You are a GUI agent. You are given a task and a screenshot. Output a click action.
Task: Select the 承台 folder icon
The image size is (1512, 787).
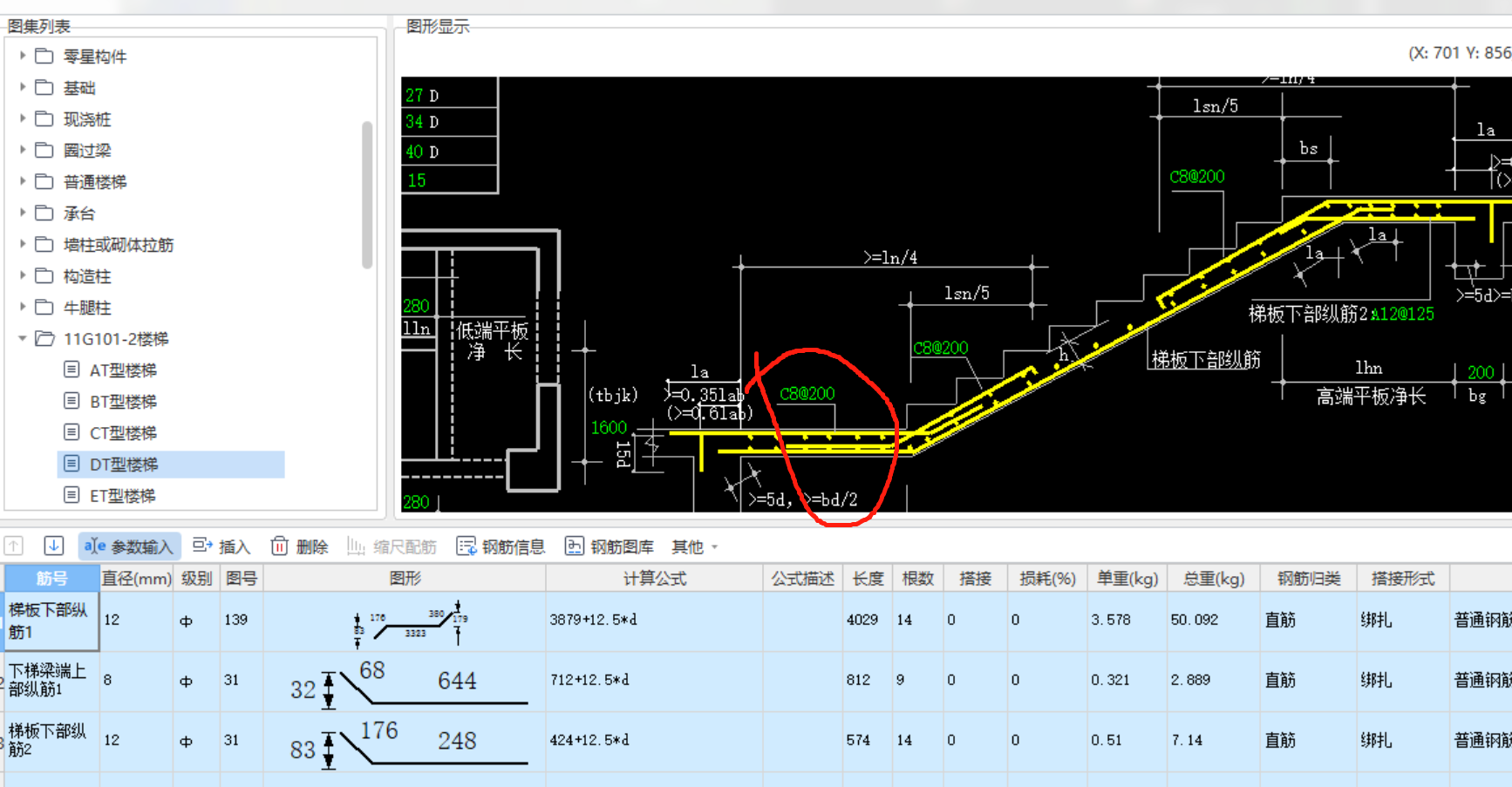(x=44, y=213)
